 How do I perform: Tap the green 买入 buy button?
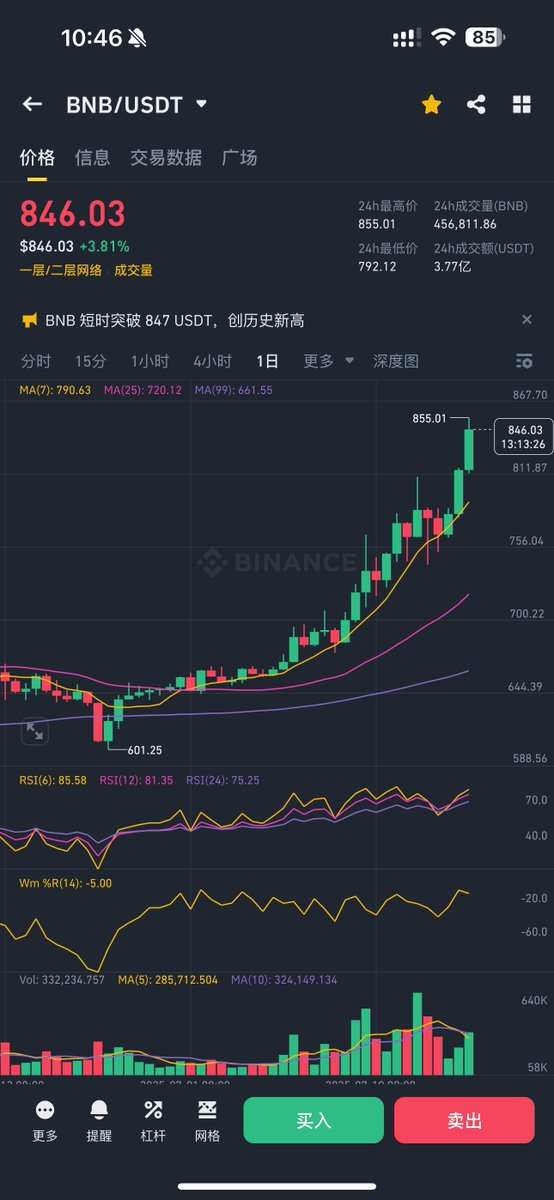(313, 1120)
